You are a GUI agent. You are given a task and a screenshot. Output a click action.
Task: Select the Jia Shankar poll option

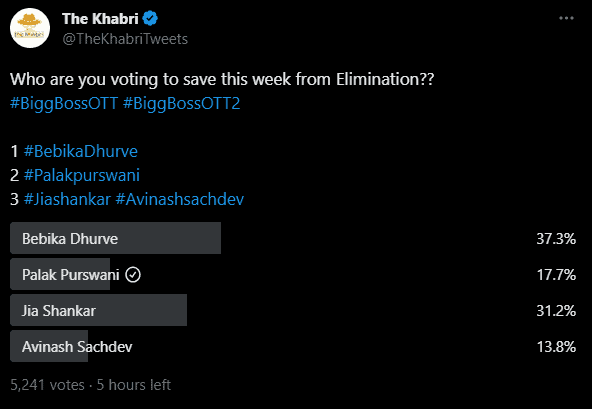(x=293, y=310)
